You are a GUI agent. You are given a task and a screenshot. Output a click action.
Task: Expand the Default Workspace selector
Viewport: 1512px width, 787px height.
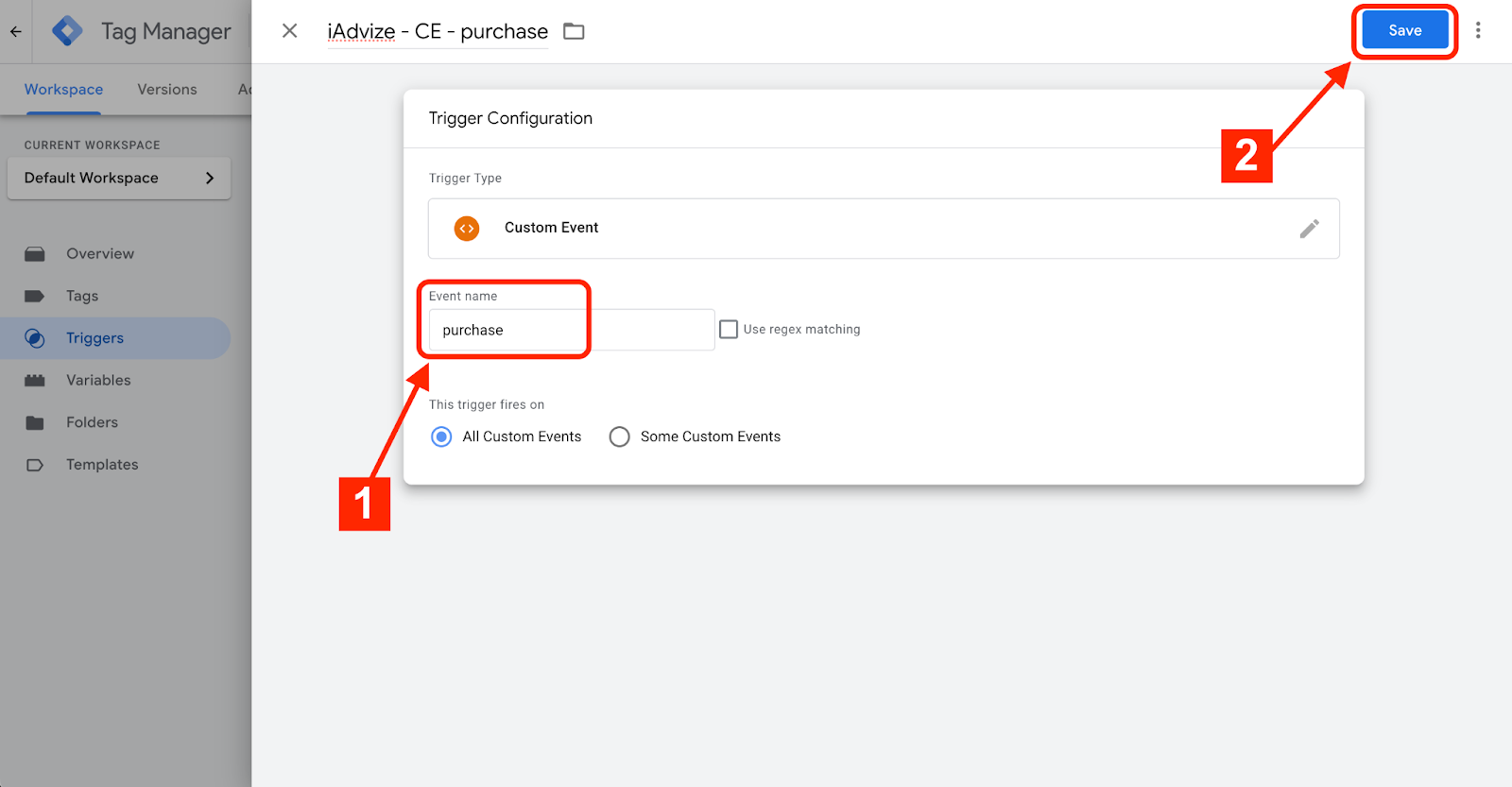119,179
